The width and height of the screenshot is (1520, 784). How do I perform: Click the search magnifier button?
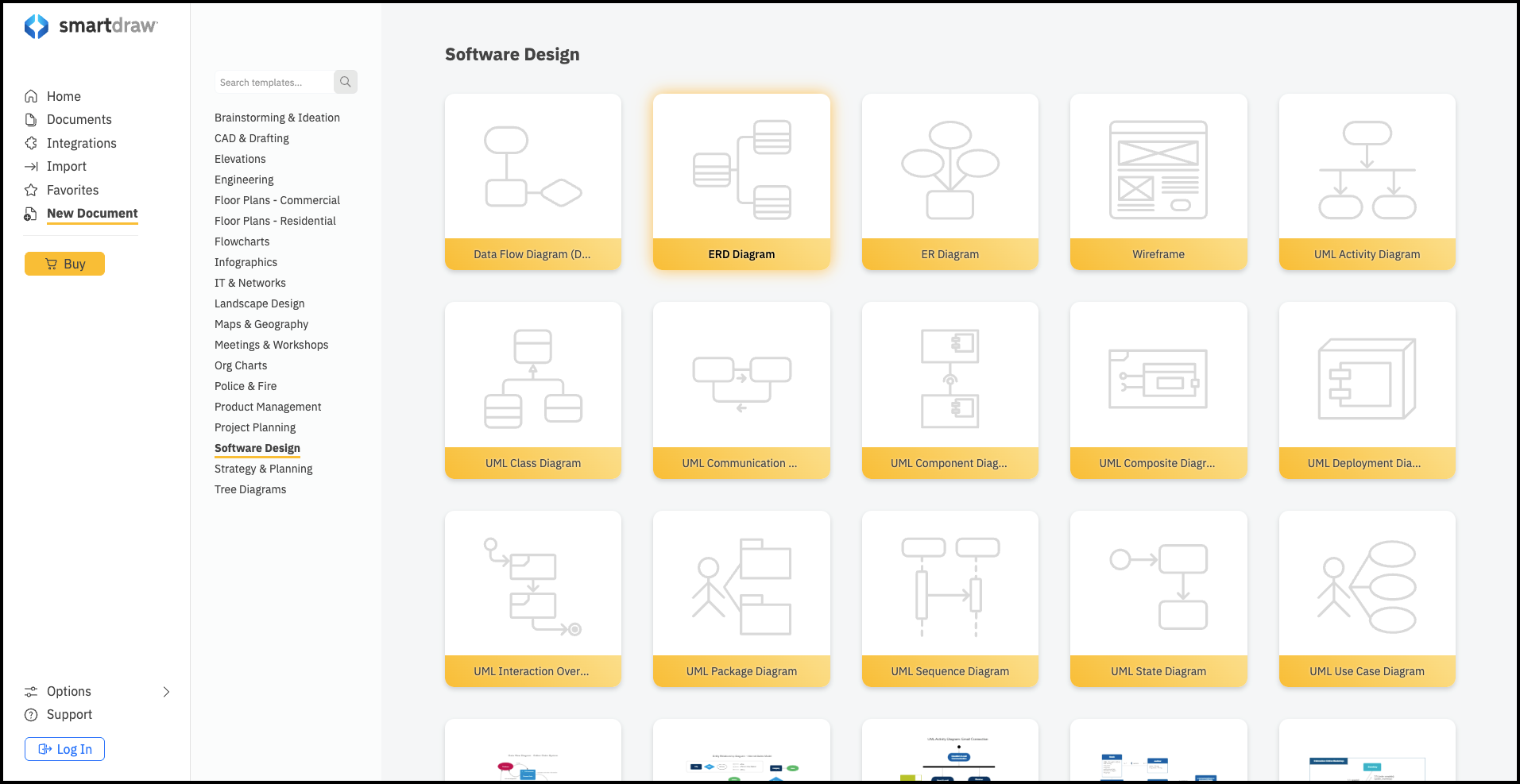pyautogui.click(x=346, y=82)
